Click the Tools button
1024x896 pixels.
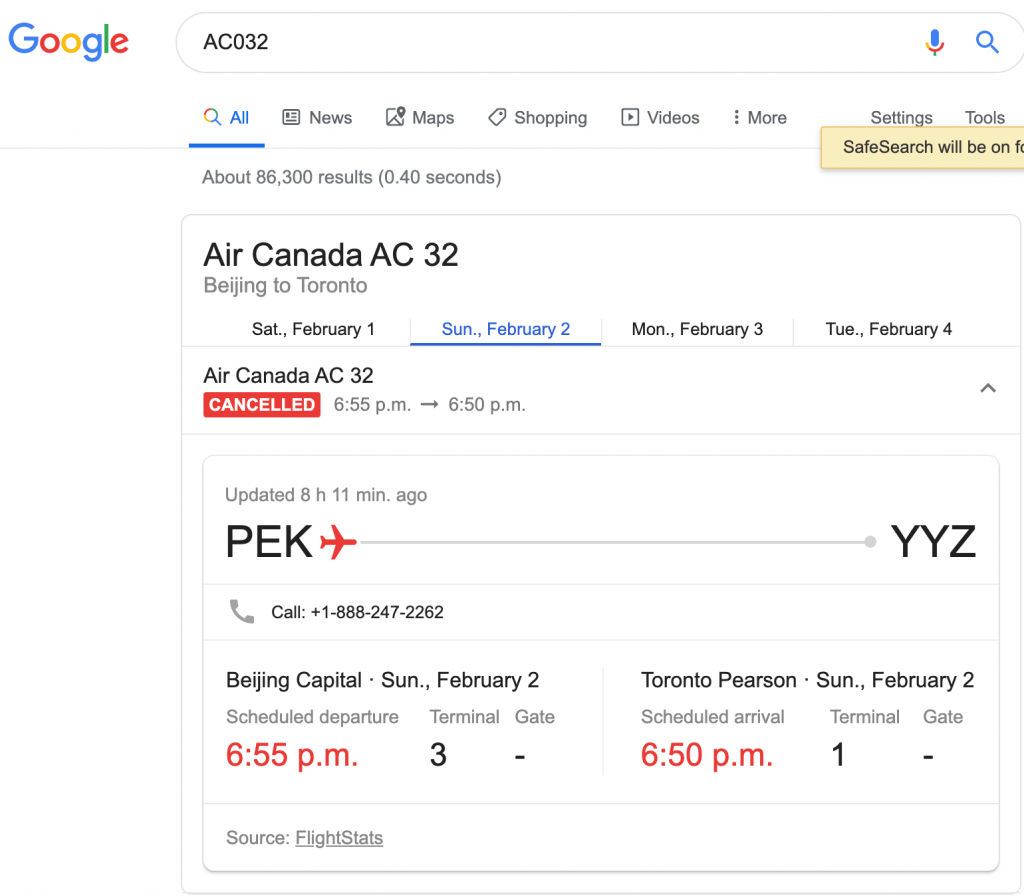(984, 118)
